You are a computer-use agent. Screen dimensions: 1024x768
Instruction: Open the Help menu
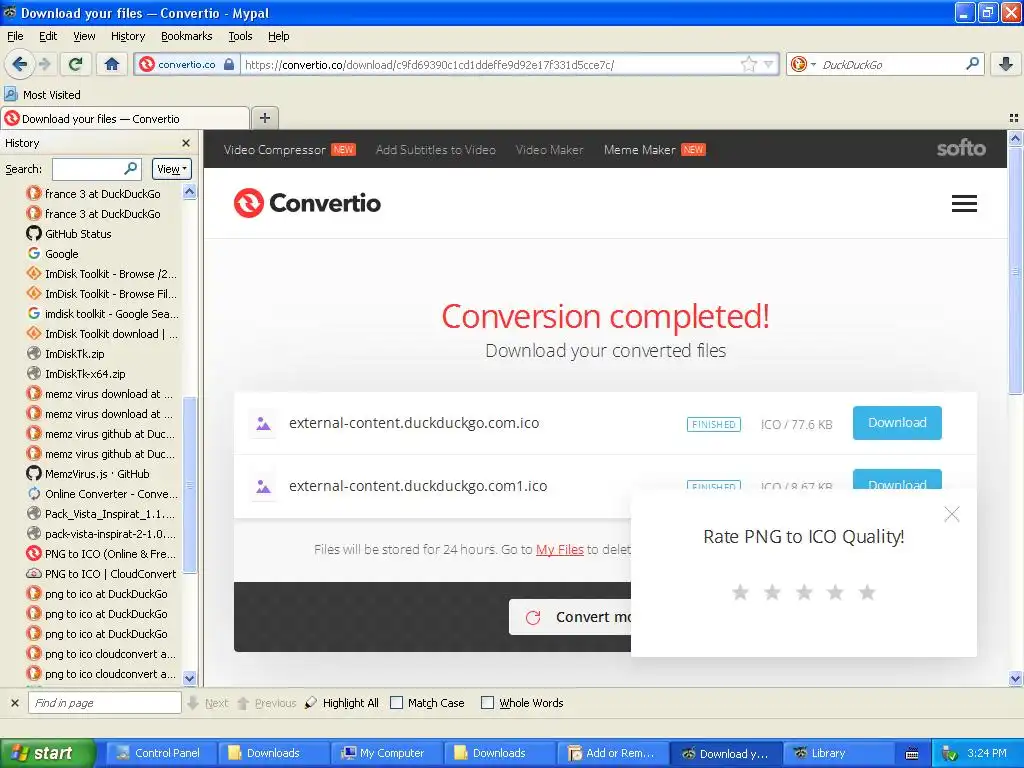coord(278,36)
